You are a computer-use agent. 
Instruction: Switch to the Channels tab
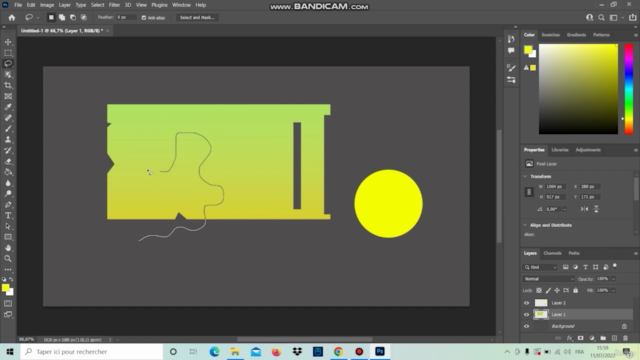(x=552, y=253)
